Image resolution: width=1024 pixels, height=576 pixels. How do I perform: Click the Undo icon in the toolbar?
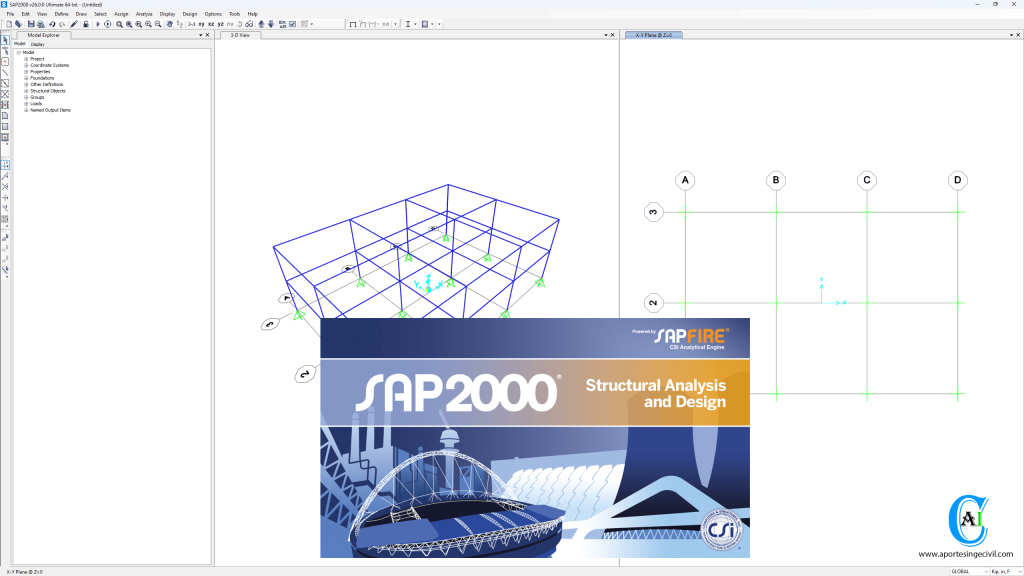[x=51, y=23]
